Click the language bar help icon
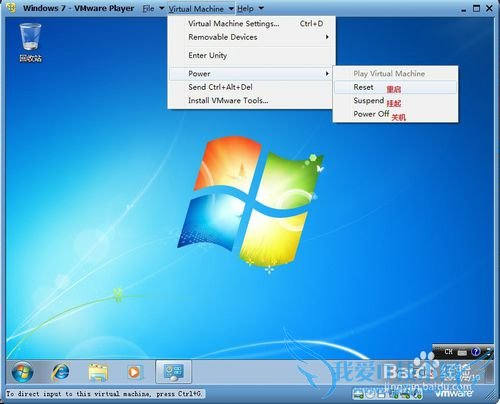 tap(476, 351)
